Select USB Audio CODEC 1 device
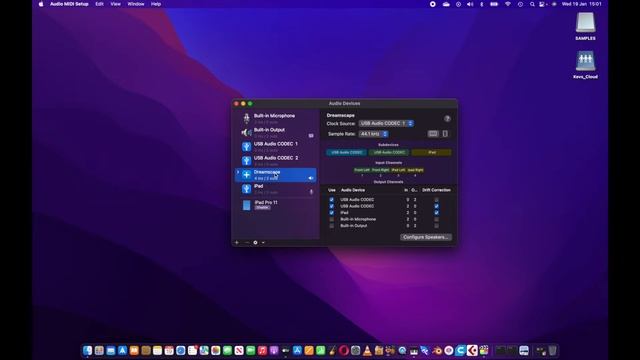Screen dimensions: 640x360 pos(276,147)
